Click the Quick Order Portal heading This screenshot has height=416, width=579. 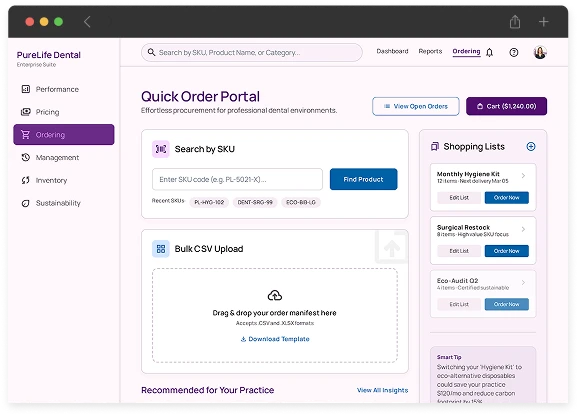tap(201, 96)
